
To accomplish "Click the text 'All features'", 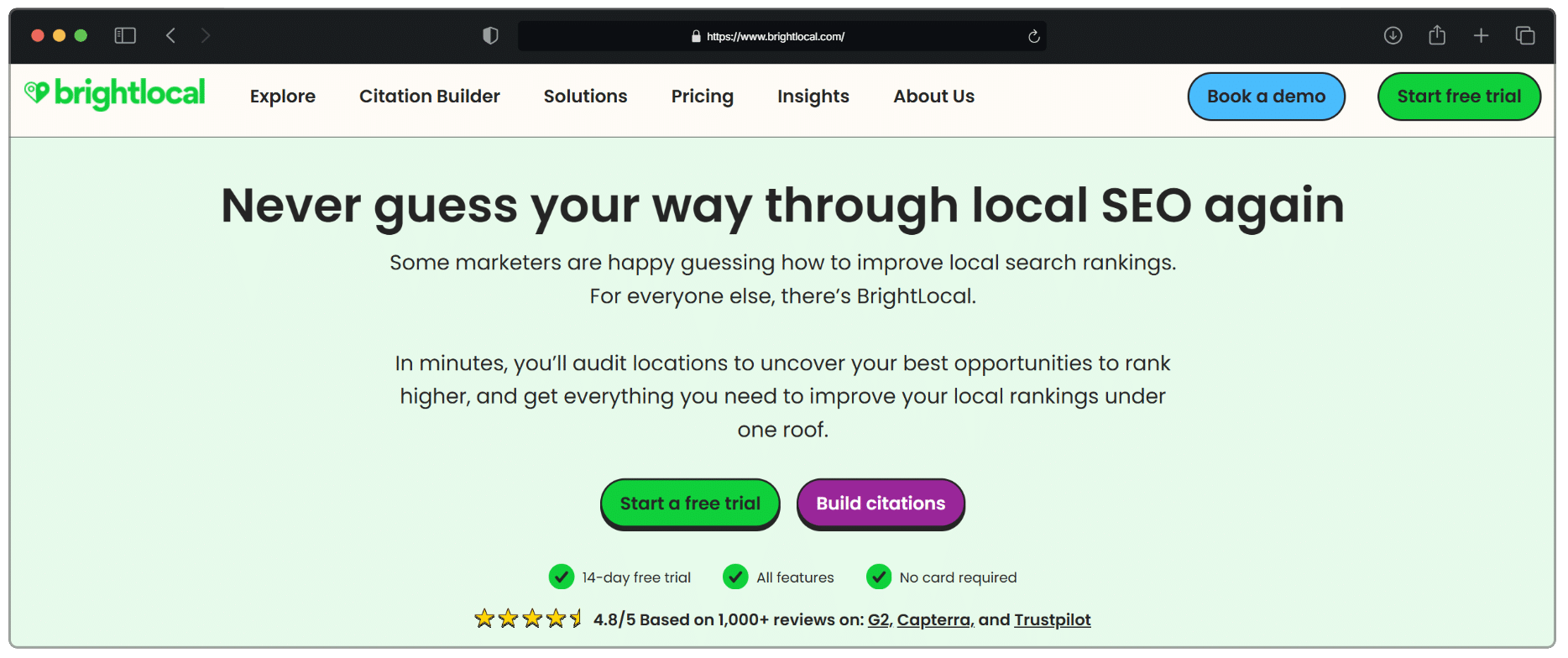I will click(795, 577).
